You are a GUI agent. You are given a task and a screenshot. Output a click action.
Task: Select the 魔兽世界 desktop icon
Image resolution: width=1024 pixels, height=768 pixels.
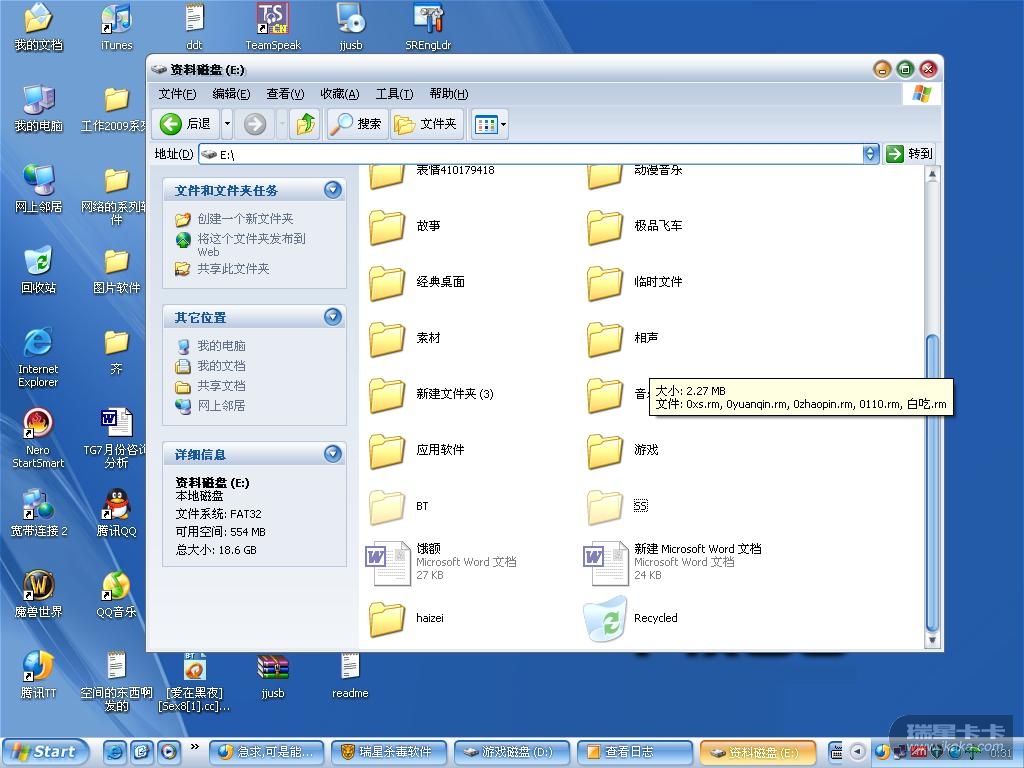coord(38,594)
